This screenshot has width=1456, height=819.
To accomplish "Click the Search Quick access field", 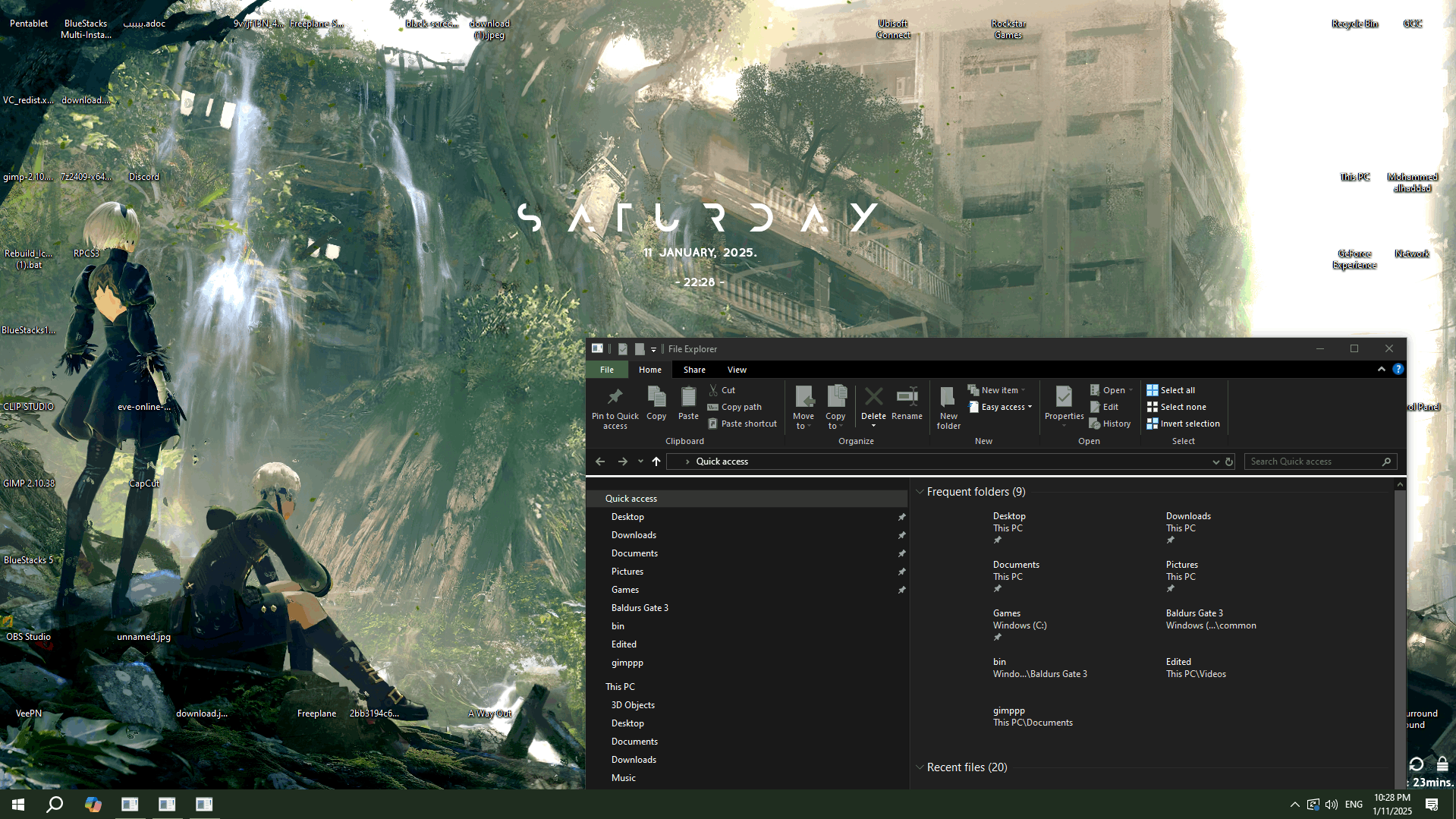I will tap(1320, 461).
